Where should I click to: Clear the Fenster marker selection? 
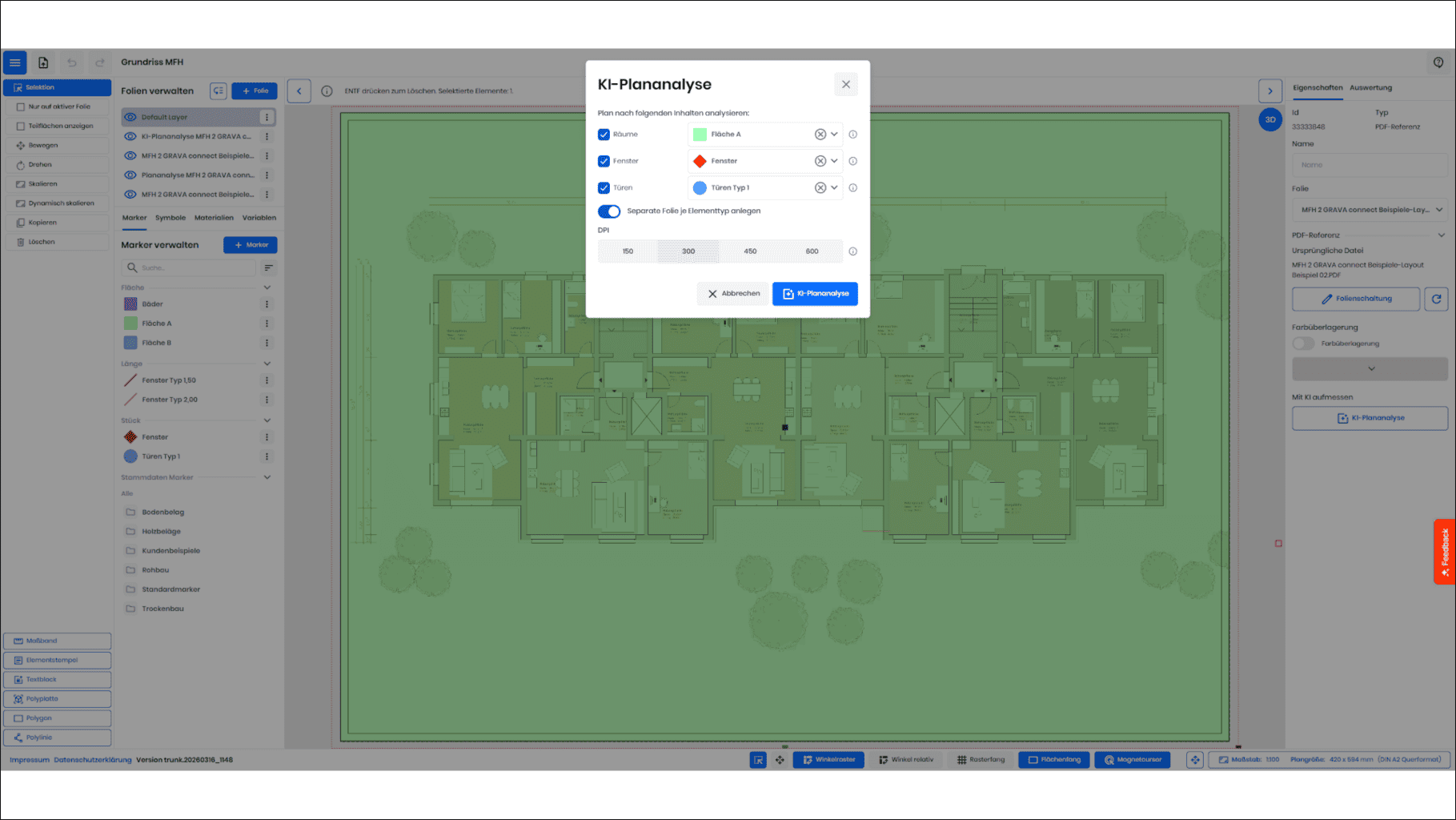coord(820,161)
